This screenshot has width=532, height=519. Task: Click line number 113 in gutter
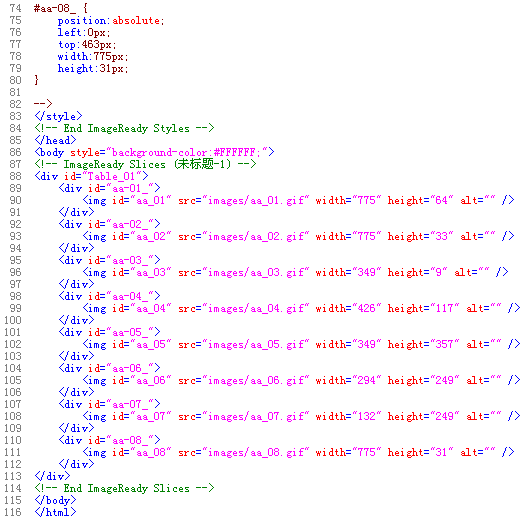pyautogui.click(x=13, y=476)
